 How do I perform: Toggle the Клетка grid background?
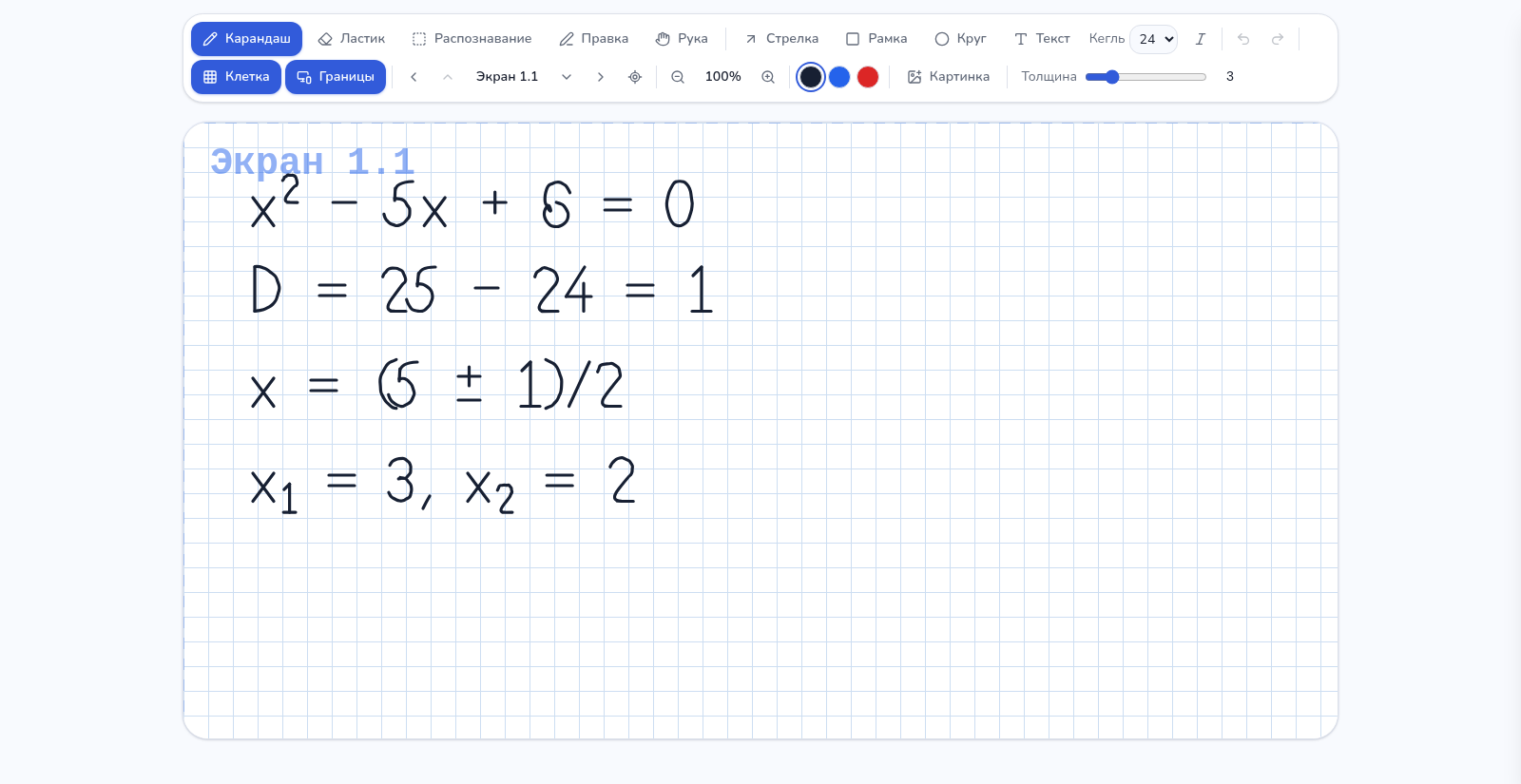pos(236,77)
